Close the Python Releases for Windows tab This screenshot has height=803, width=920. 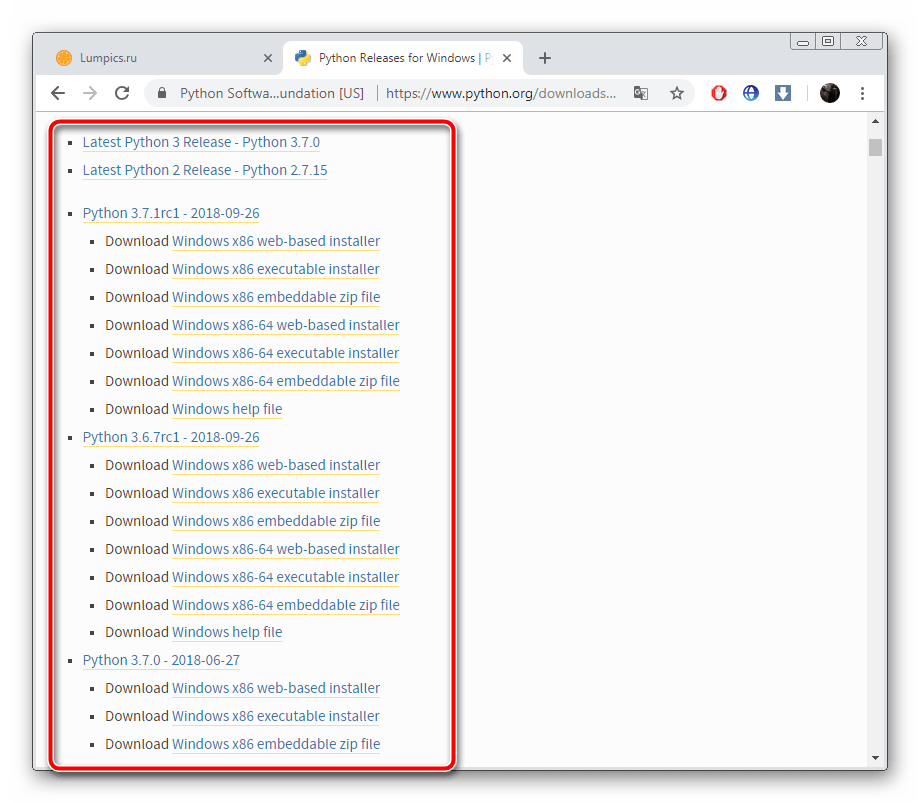pyautogui.click(x=507, y=58)
